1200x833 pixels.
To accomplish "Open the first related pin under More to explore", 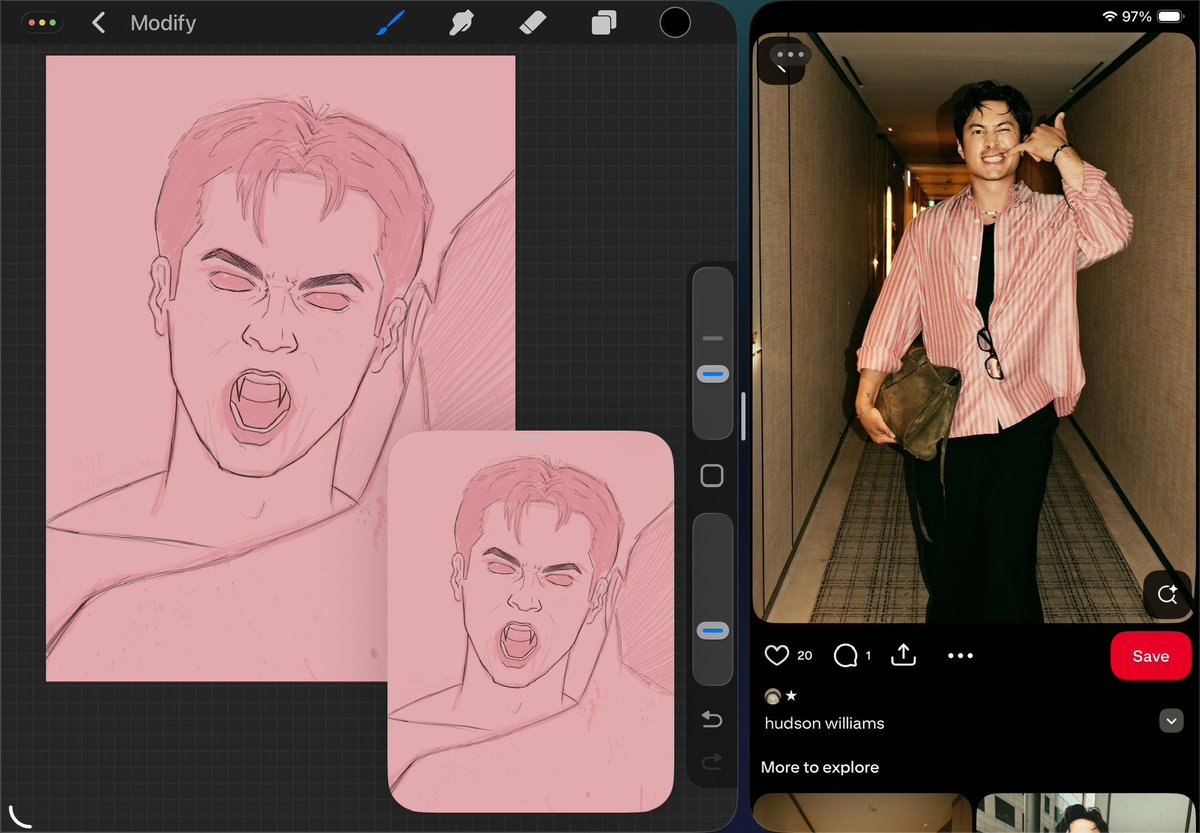I will 862,813.
